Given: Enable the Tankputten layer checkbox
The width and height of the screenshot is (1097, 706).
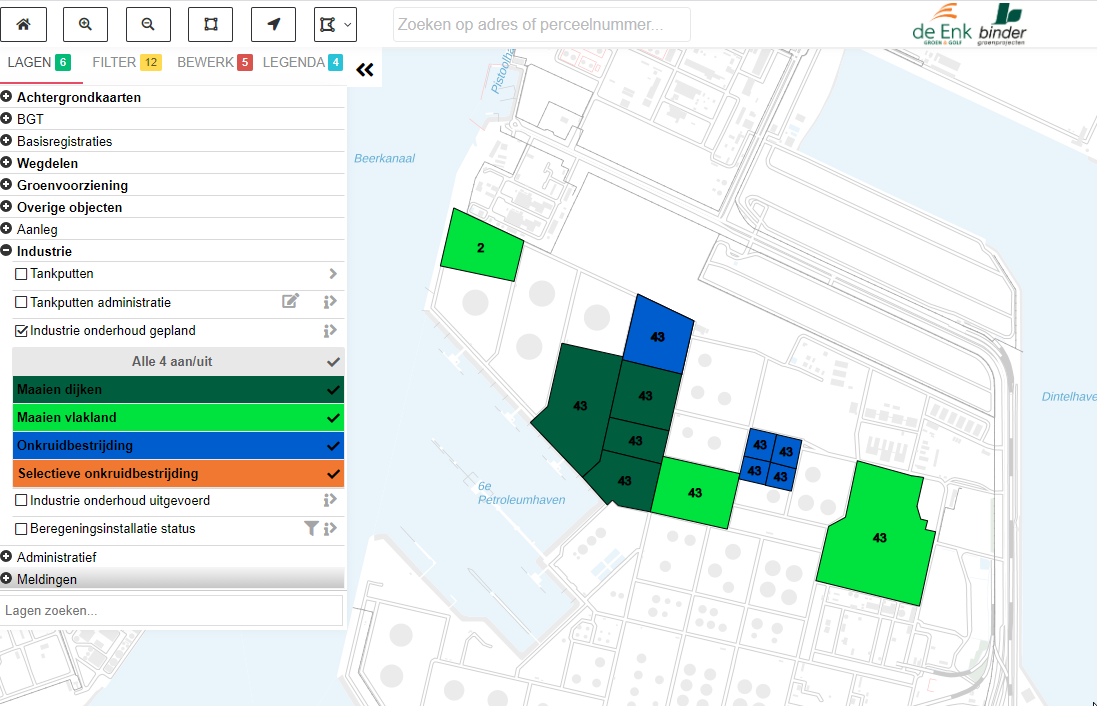Looking at the screenshot, I should [21, 274].
